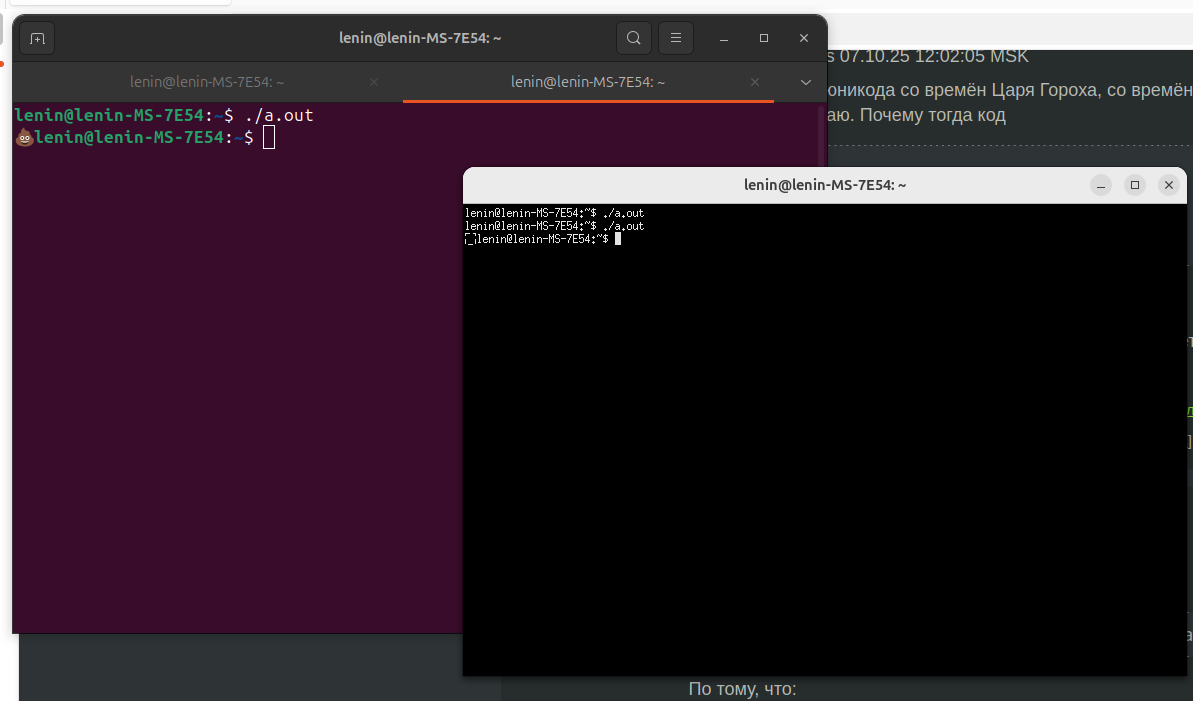Select the active second terminal tab

(587, 82)
